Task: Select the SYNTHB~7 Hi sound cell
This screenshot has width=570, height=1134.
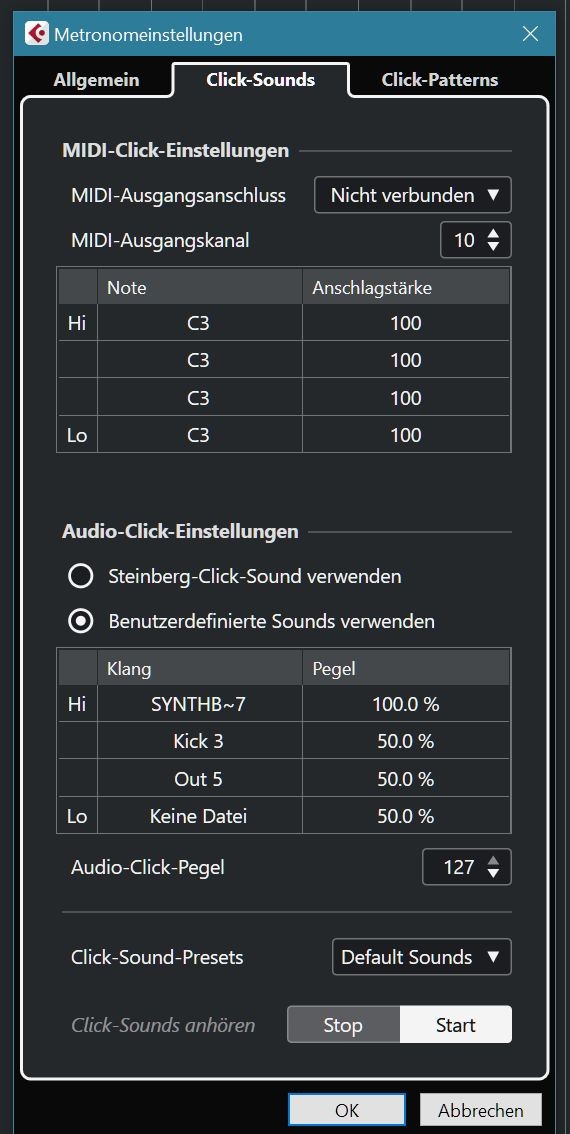Action: point(200,704)
